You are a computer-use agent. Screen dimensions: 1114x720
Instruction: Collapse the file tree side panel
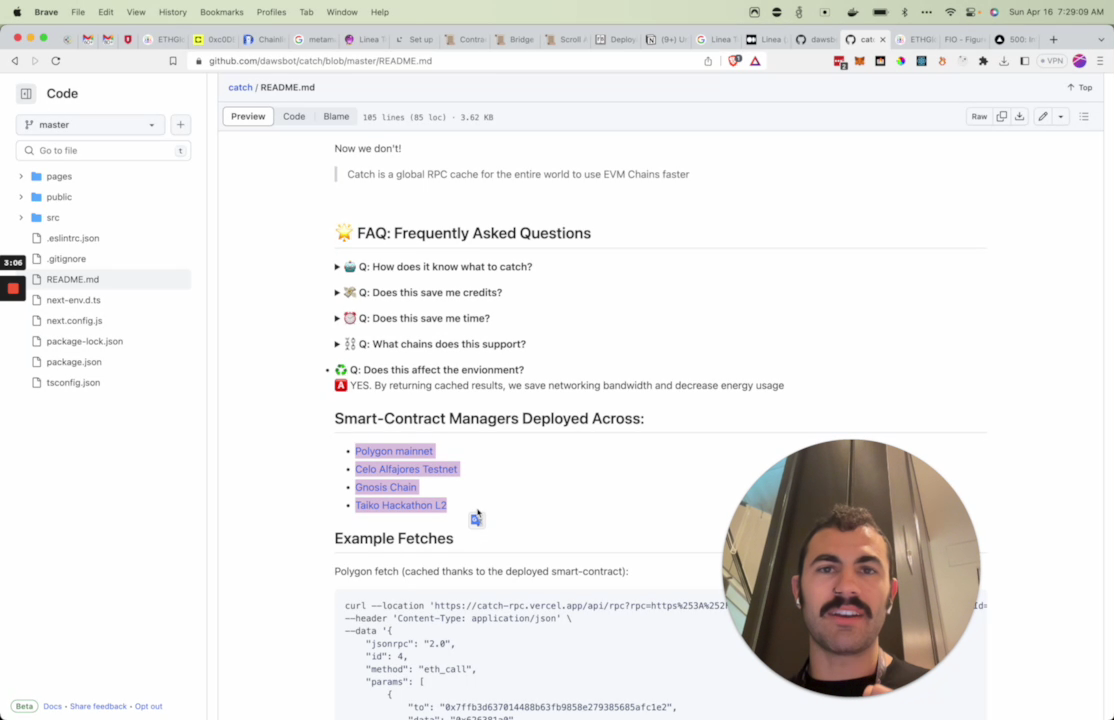point(26,94)
